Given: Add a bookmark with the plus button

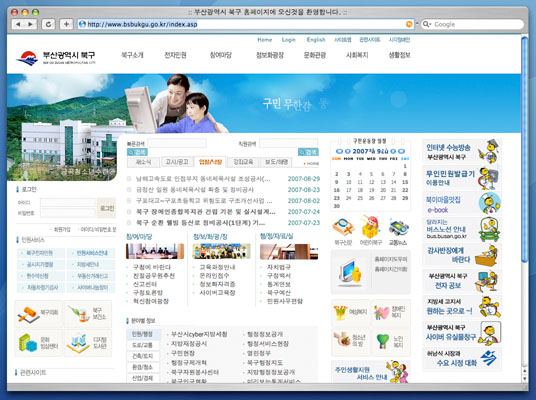Looking at the screenshot, I should tap(66, 24).
